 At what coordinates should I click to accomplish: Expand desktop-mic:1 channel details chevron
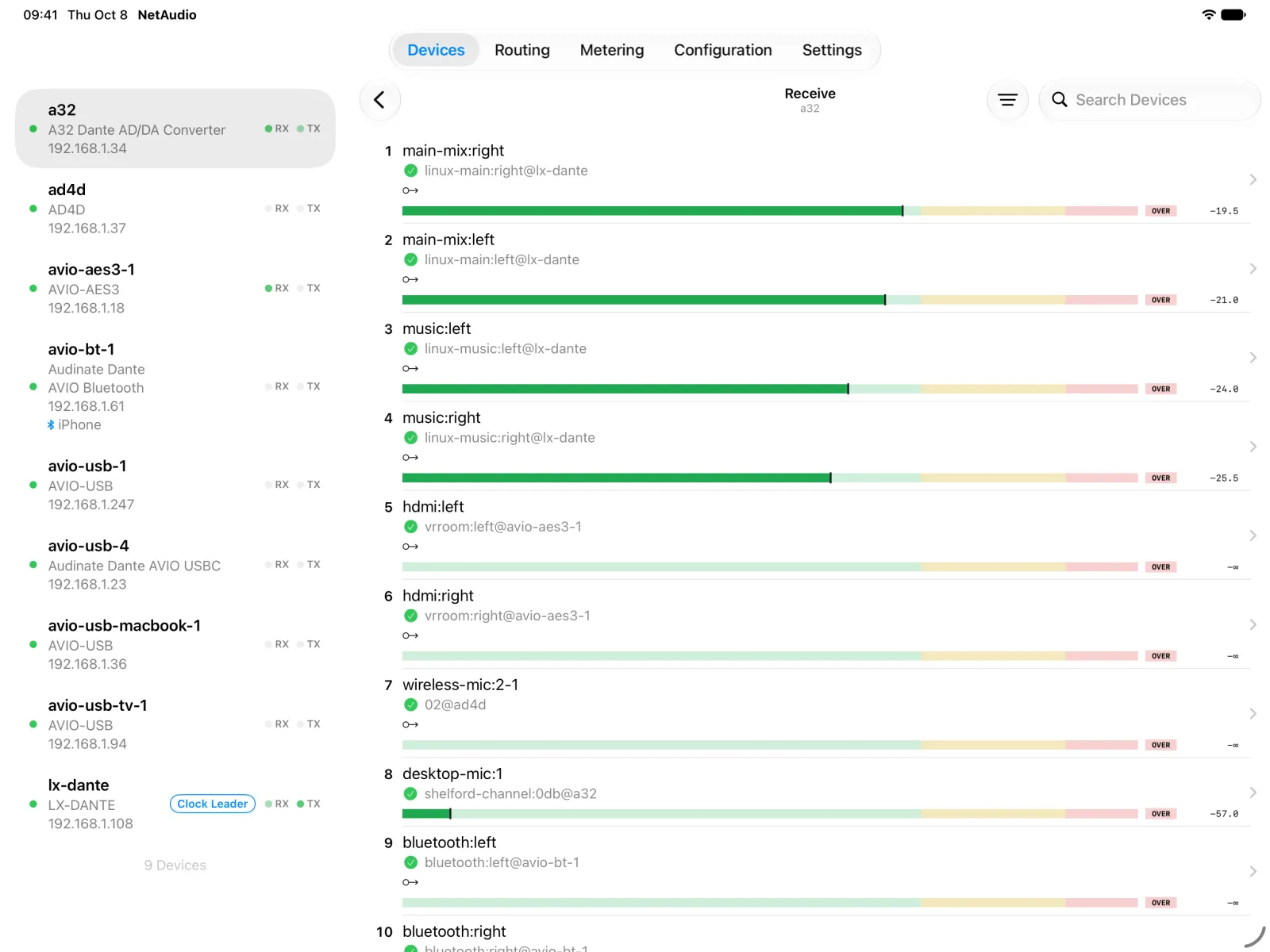tap(1253, 793)
